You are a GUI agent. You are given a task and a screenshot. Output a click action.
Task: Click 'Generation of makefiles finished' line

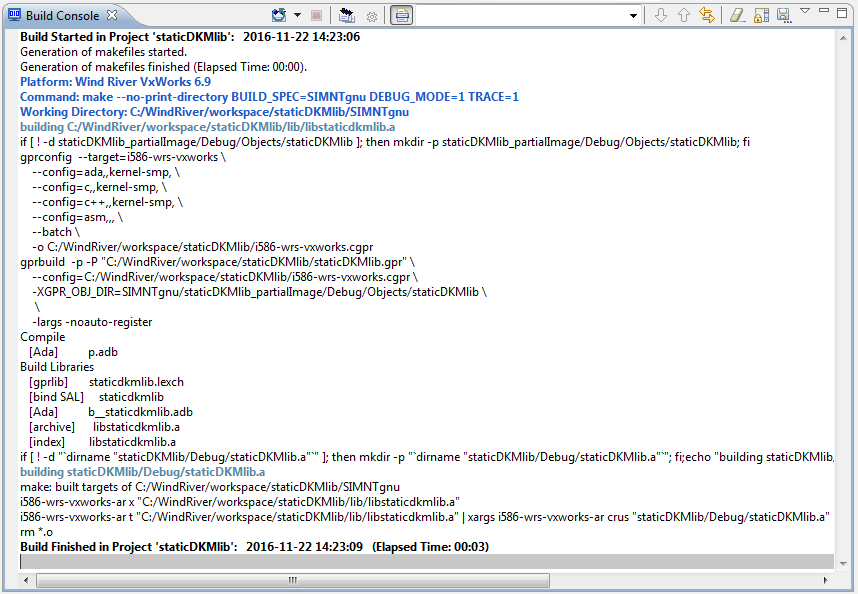click(x=164, y=67)
